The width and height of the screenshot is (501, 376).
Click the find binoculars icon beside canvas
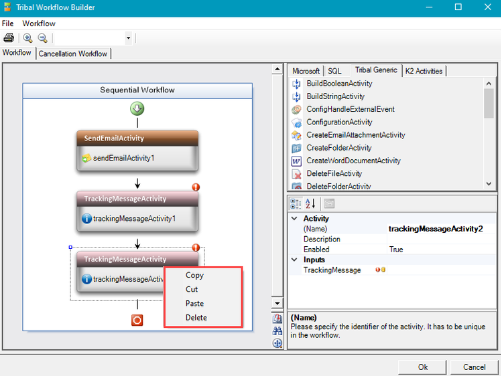tap(277, 331)
